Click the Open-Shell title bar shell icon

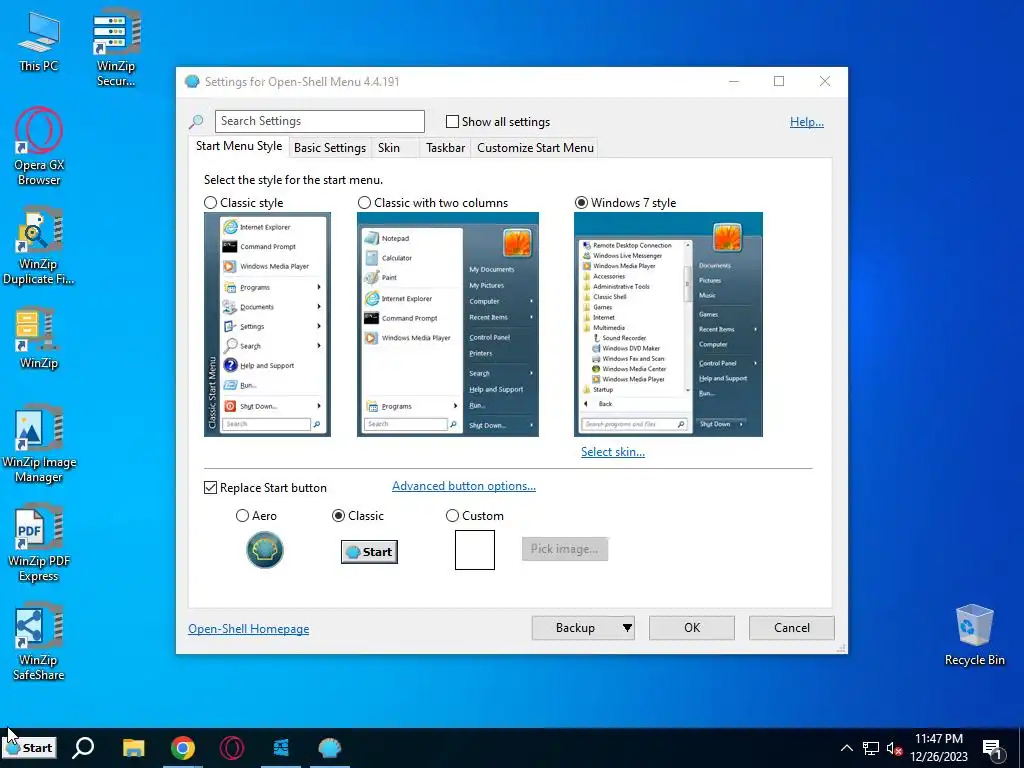click(x=192, y=82)
